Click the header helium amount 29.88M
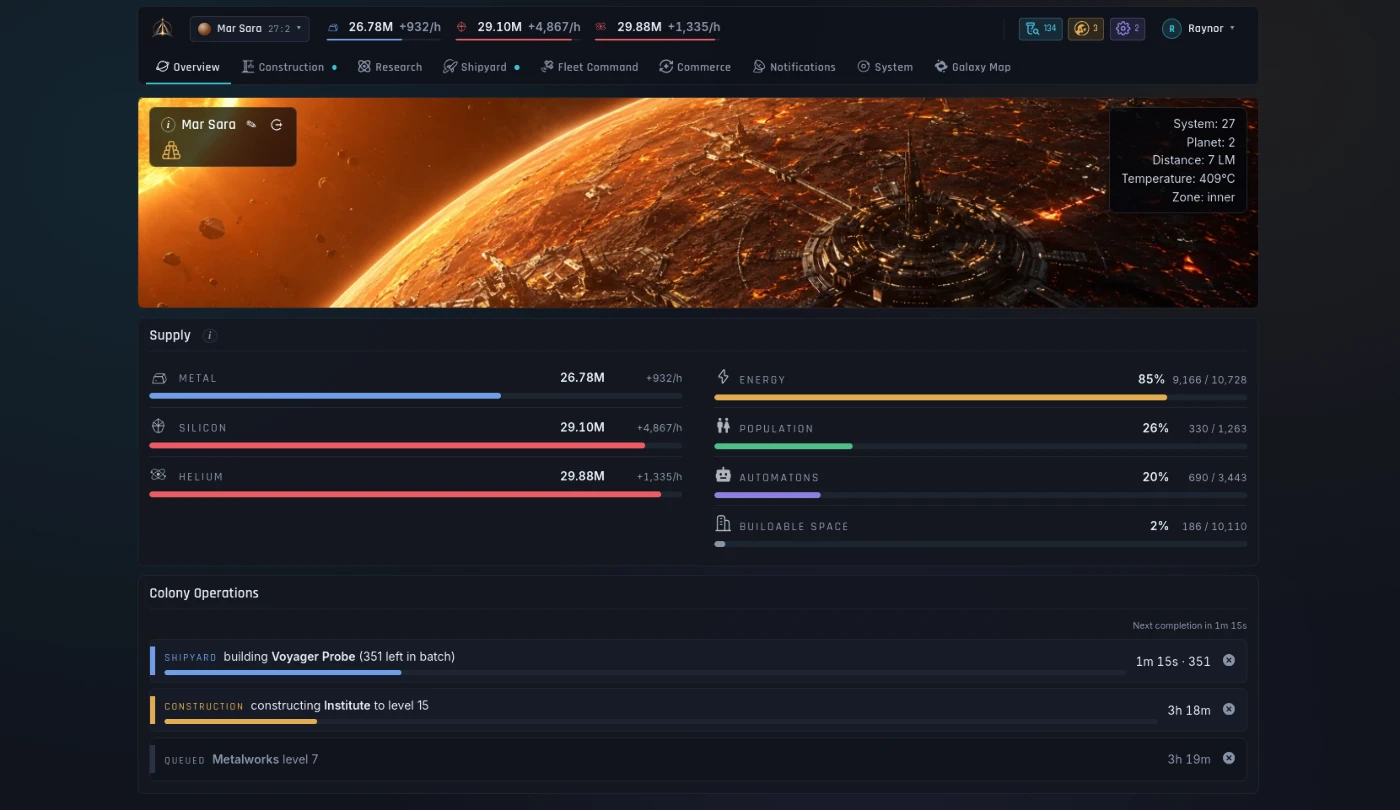The image size is (1400, 810). pyautogui.click(x=639, y=27)
